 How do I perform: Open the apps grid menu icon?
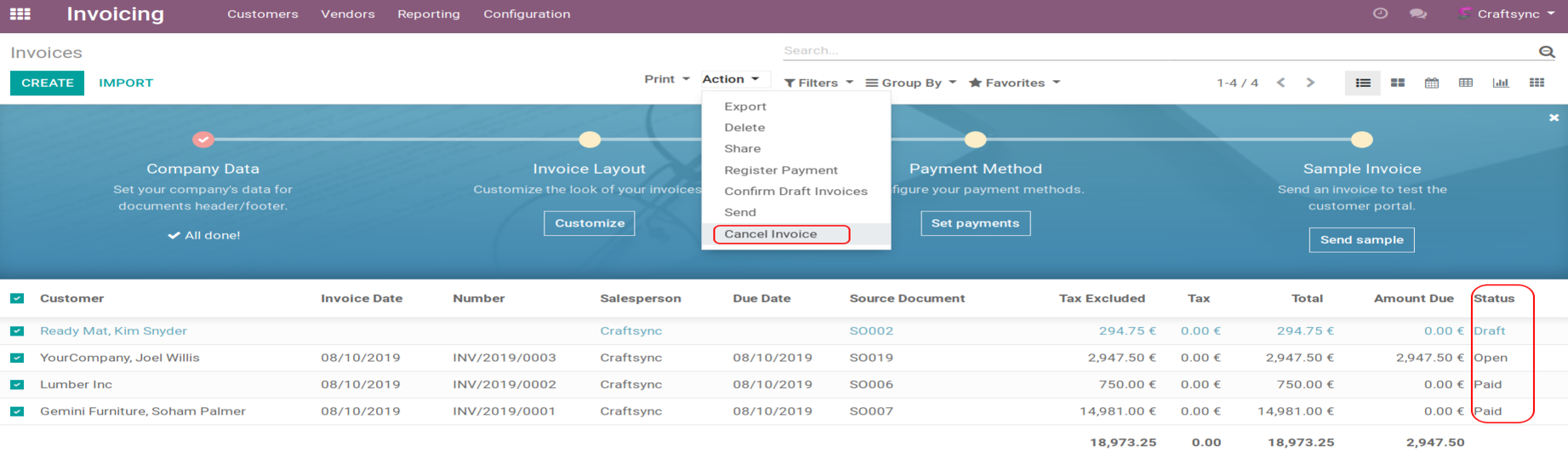20,14
